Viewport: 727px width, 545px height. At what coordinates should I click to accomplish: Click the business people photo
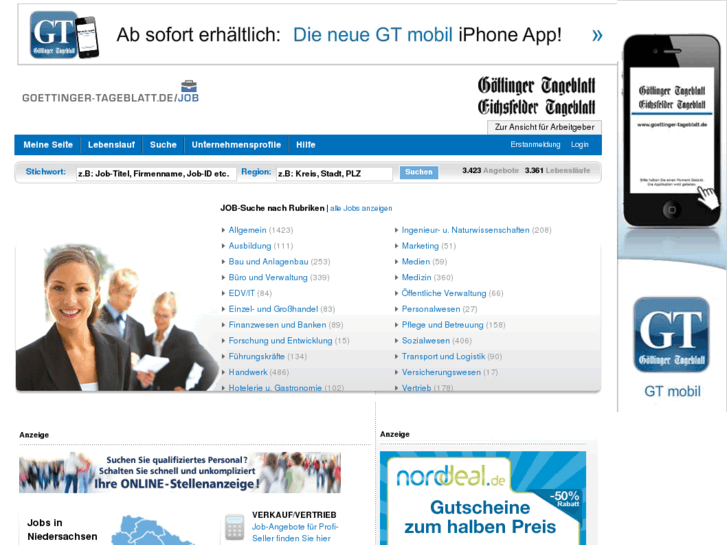(x=116, y=318)
